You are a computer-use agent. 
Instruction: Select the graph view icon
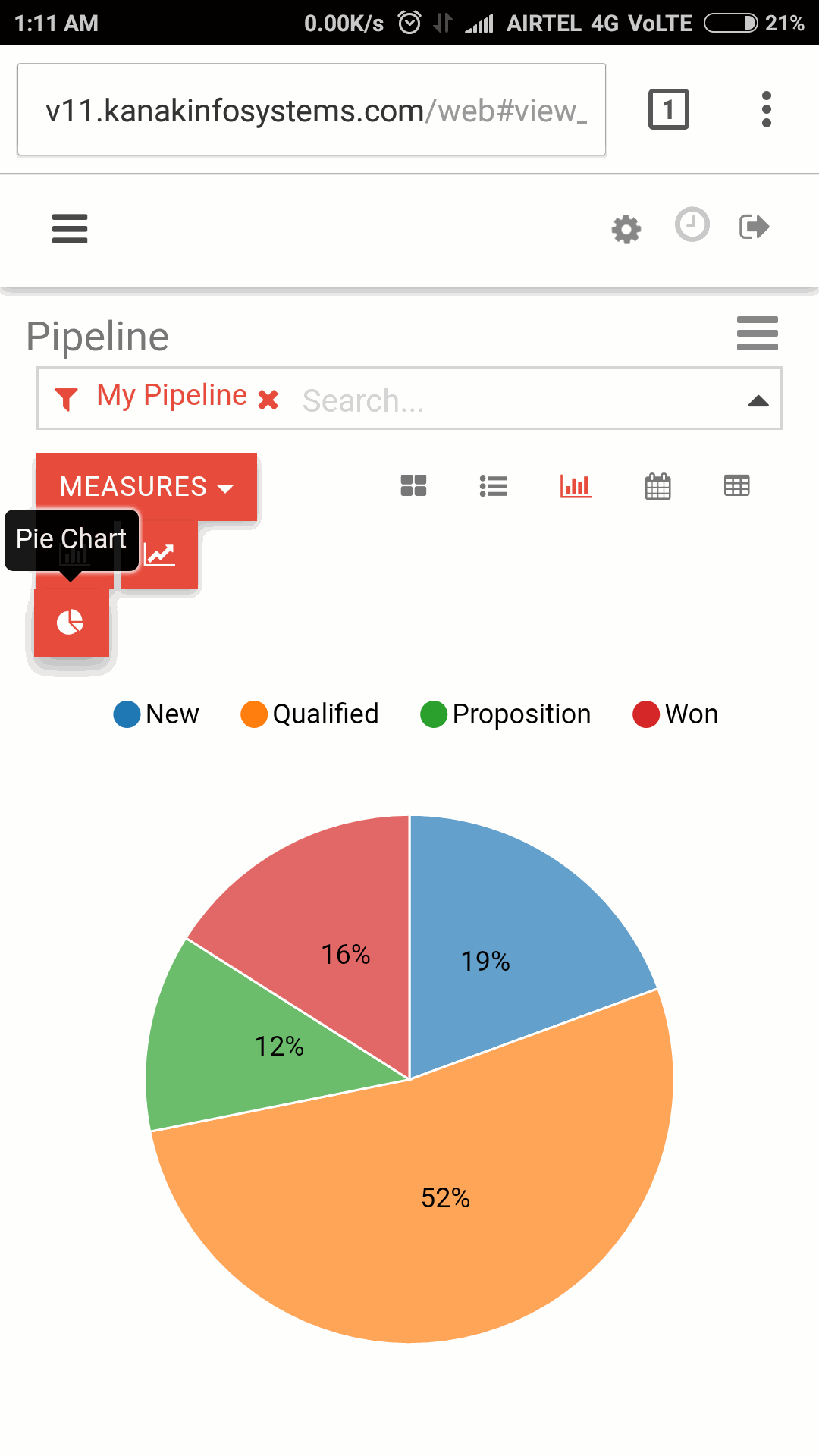point(576,485)
